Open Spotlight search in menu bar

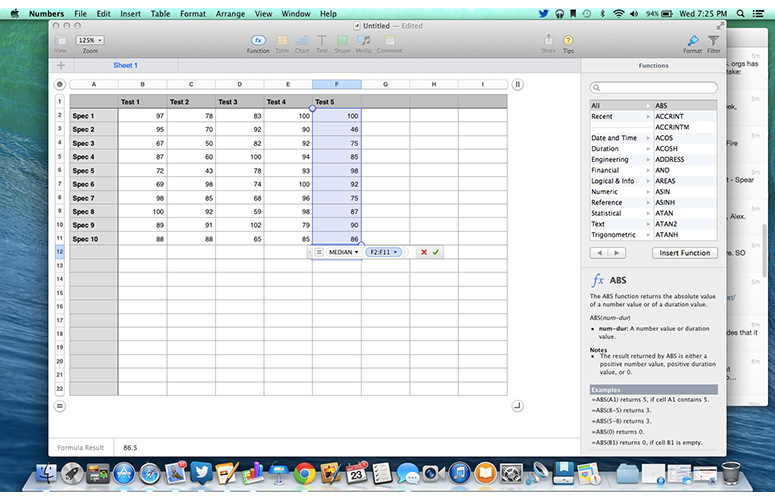click(740, 13)
